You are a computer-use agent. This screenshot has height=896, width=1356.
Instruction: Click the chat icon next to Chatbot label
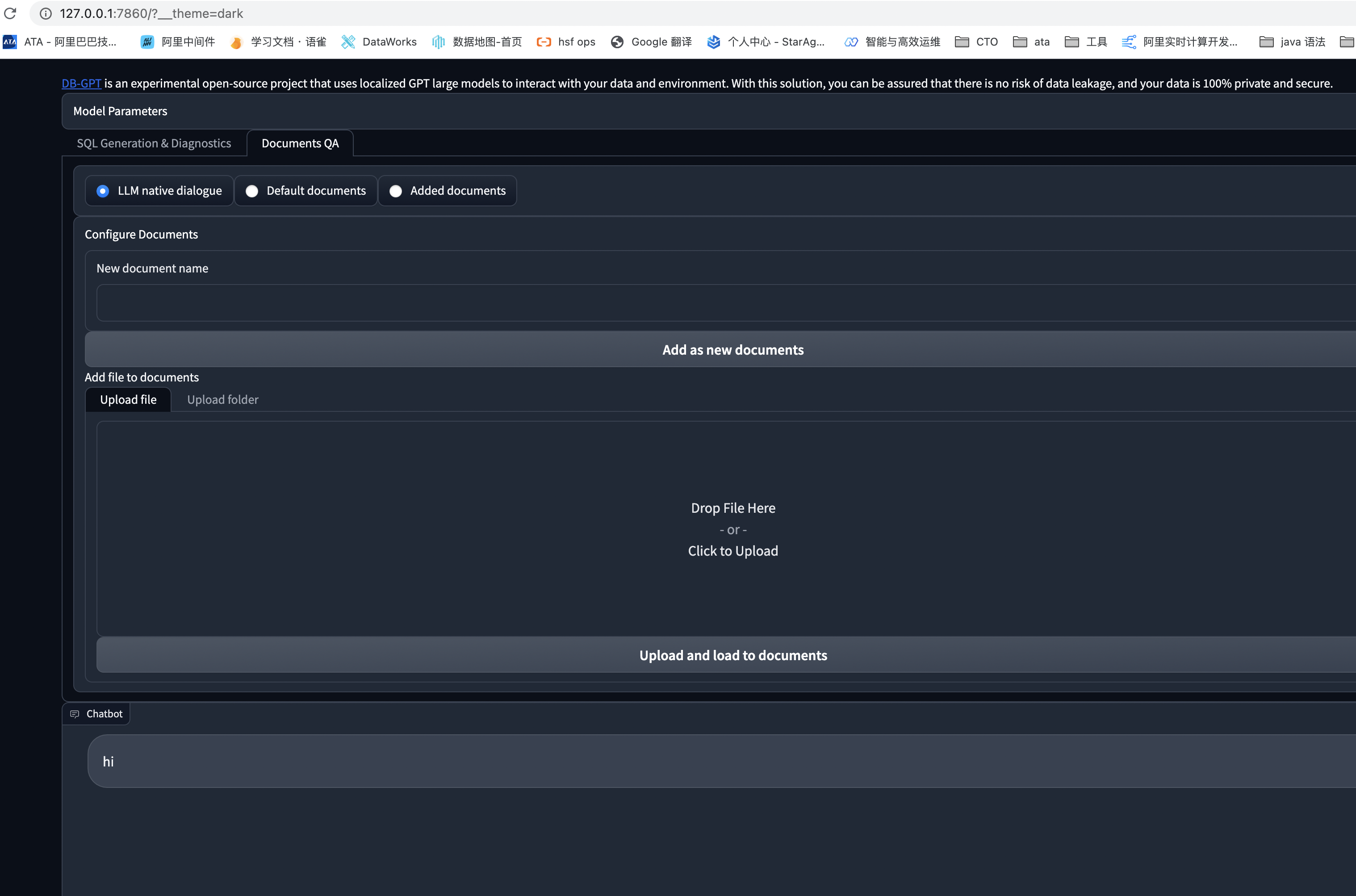(74, 714)
